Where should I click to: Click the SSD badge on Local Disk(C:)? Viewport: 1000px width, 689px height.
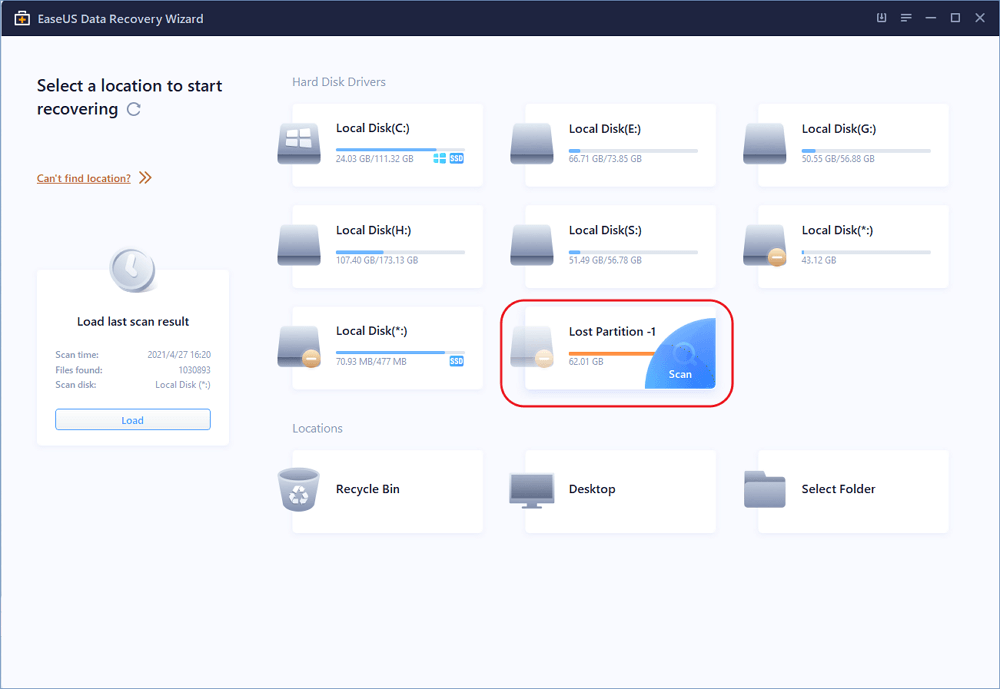pyautogui.click(x=457, y=158)
